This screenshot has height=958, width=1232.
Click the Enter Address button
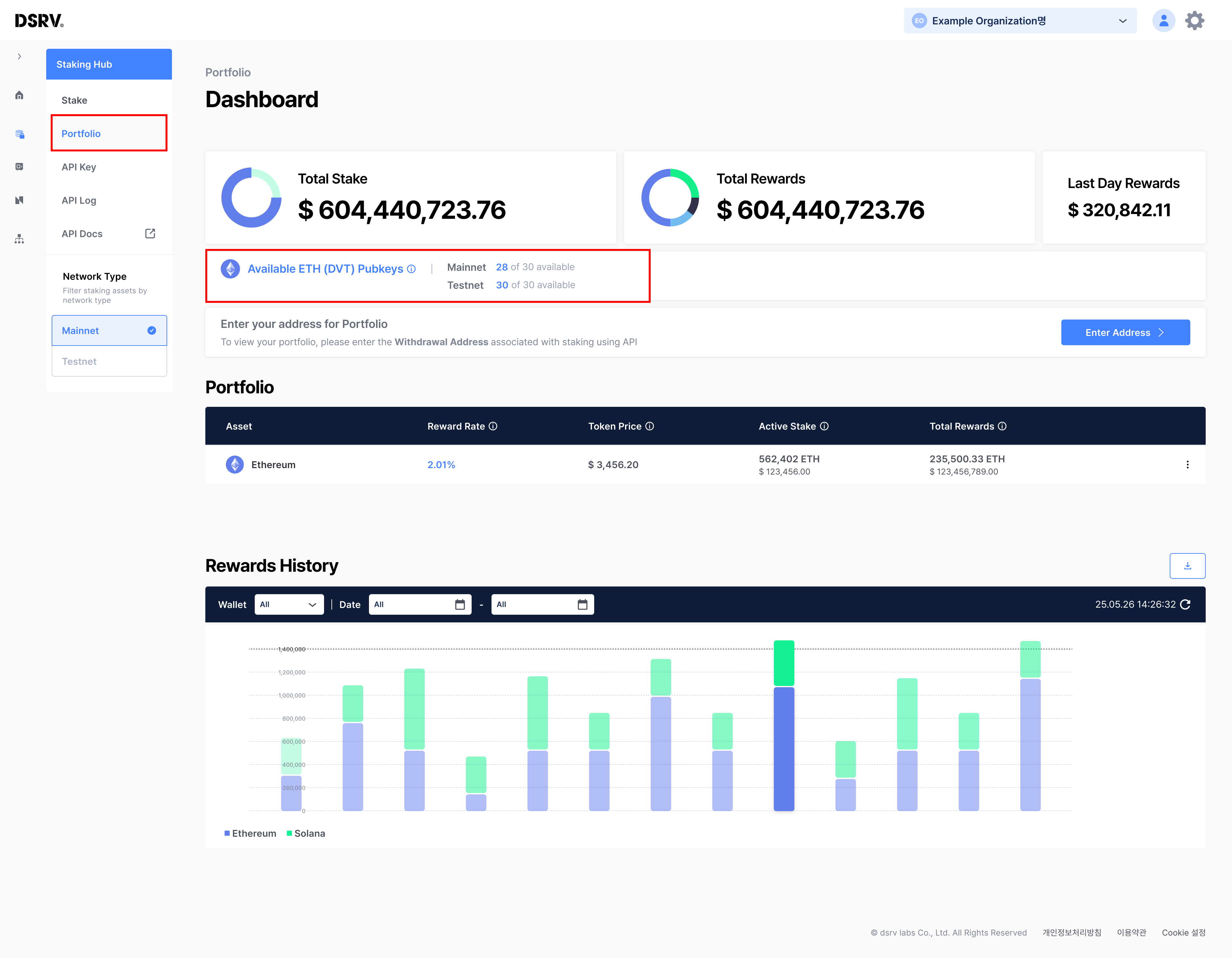[1125, 332]
